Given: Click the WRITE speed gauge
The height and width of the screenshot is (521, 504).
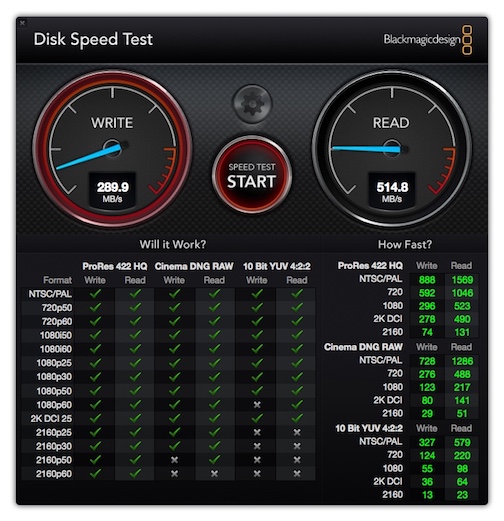Looking at the screenshot, I should (112, 149).
